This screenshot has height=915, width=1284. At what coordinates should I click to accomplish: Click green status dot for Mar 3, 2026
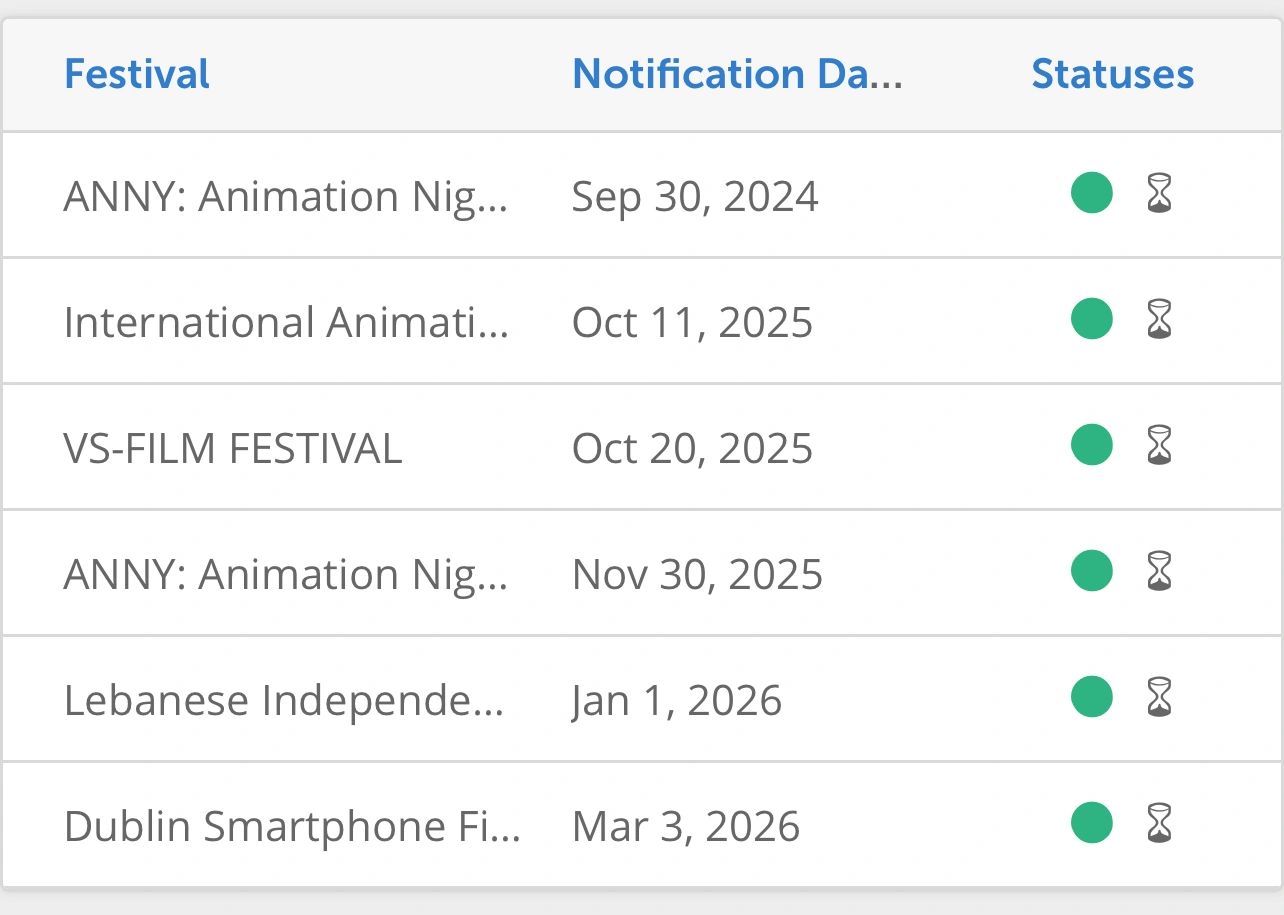pos(1091,823)
